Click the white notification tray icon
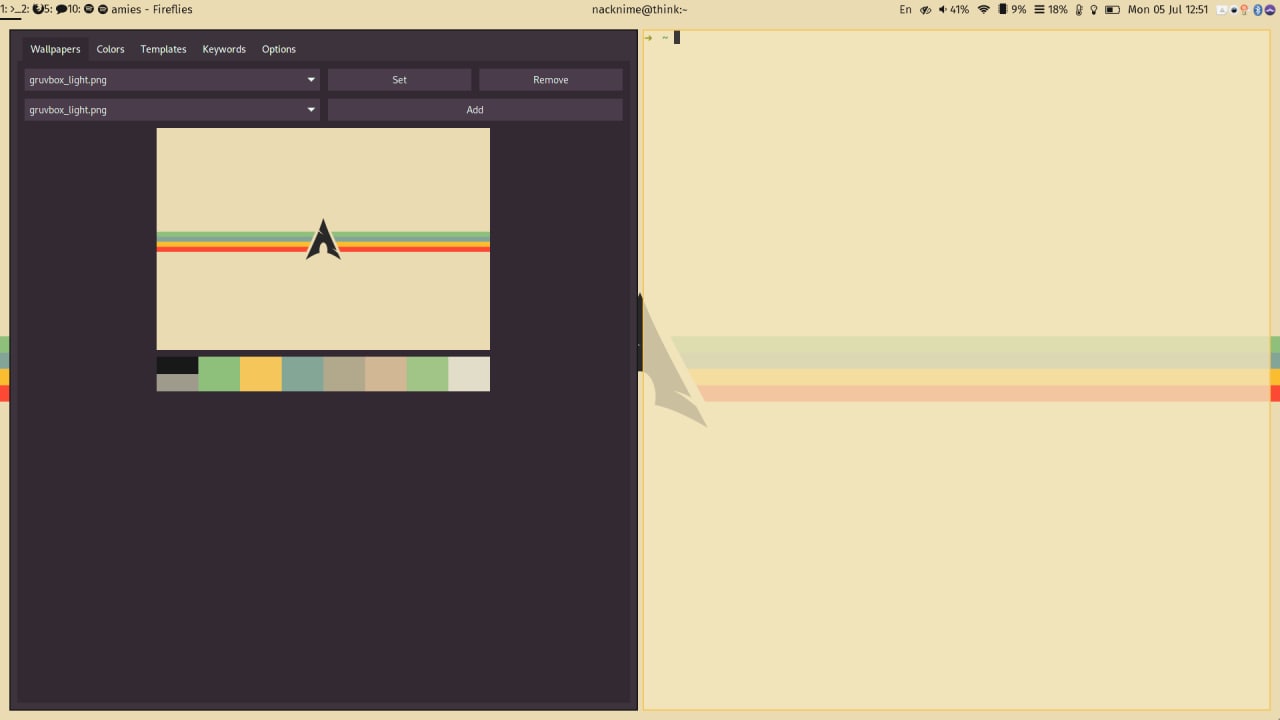 1222,10
